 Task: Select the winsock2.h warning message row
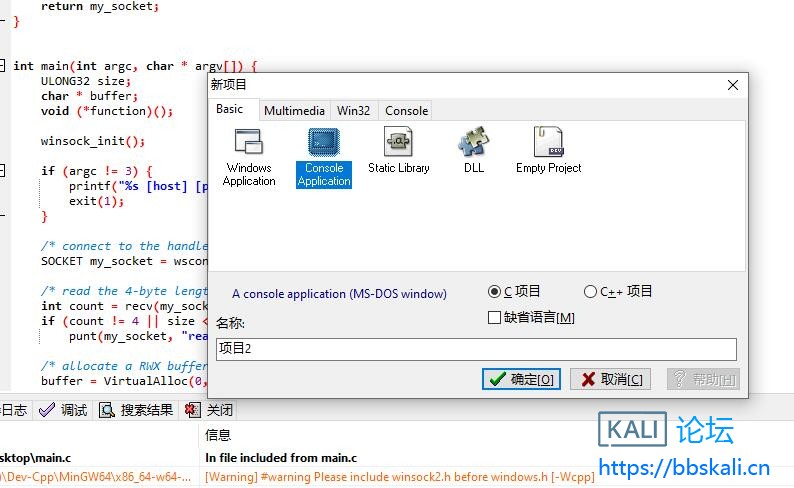[x=400, y=477]
